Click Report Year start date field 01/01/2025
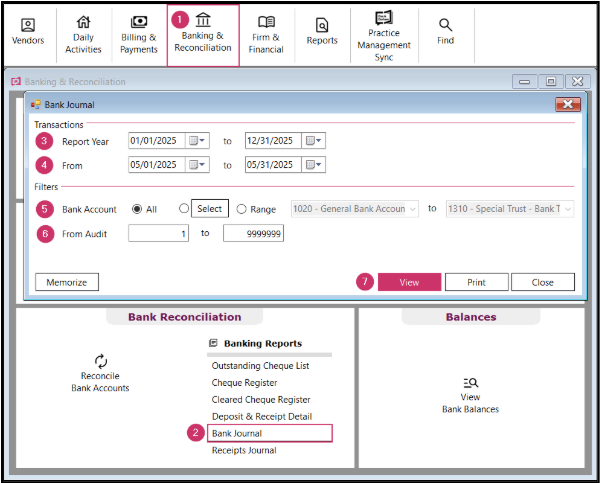The width and height of the screenshot is (600, 483). pyautogui.click(x=157, y=140)
